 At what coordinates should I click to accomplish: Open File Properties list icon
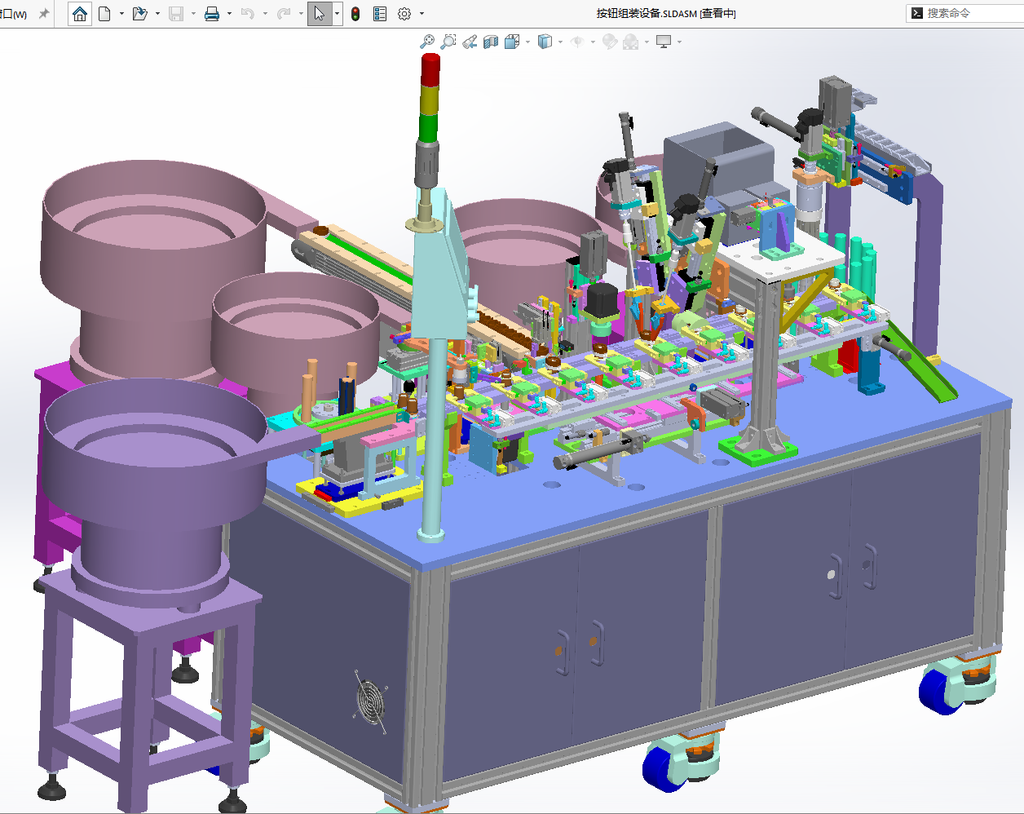click(379, 13)
